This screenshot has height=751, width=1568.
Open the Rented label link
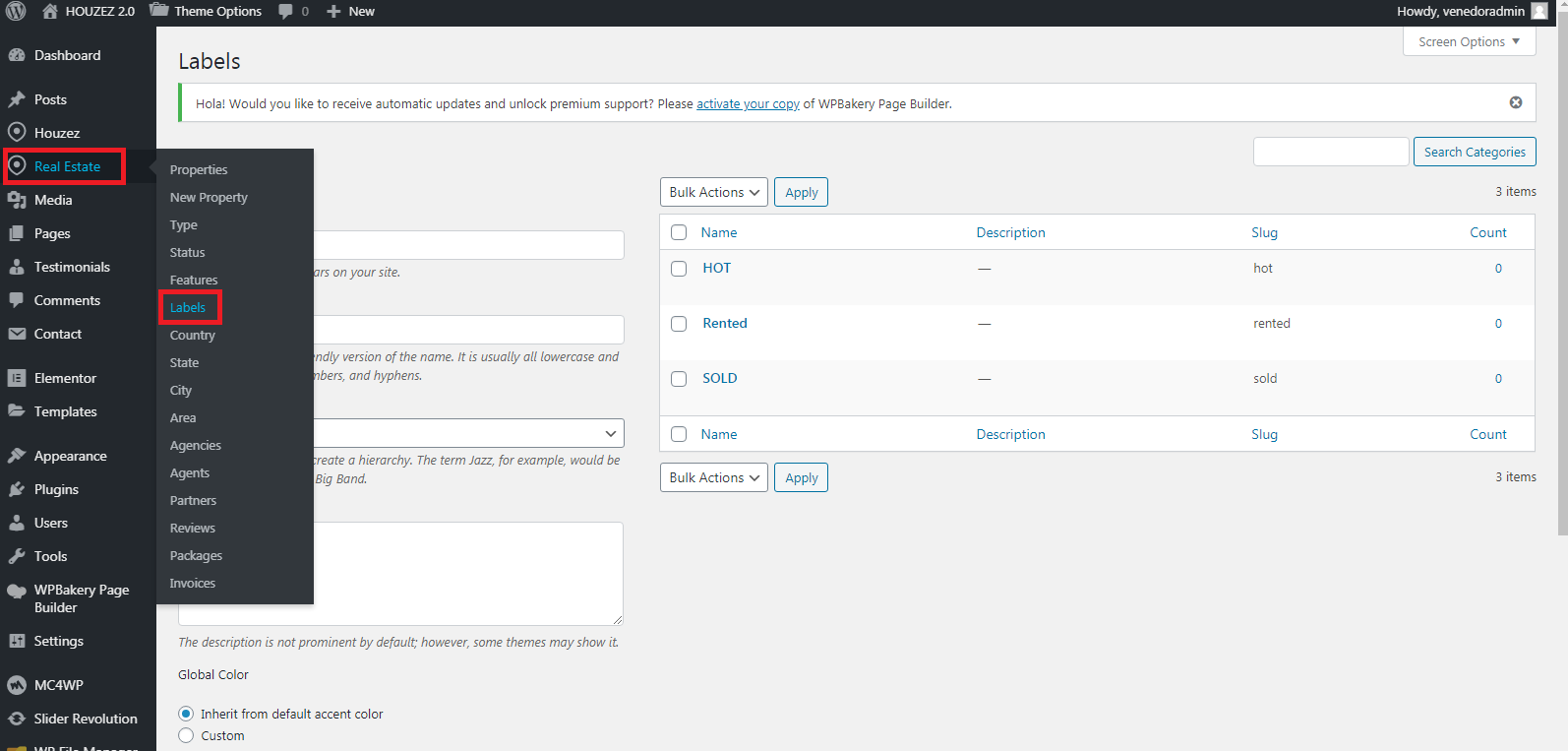(725, 323)
